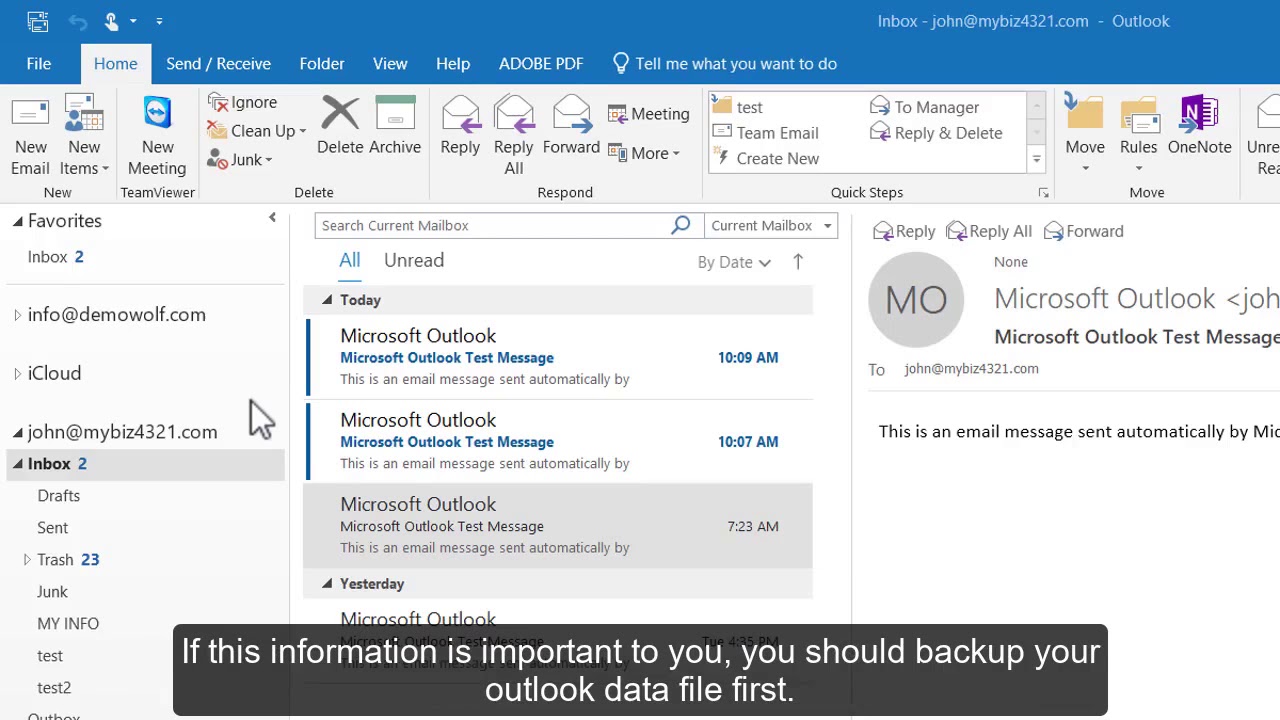Click Reply All in reading pane
Screen dimensions: 1280x720
(x=989, y=231)
